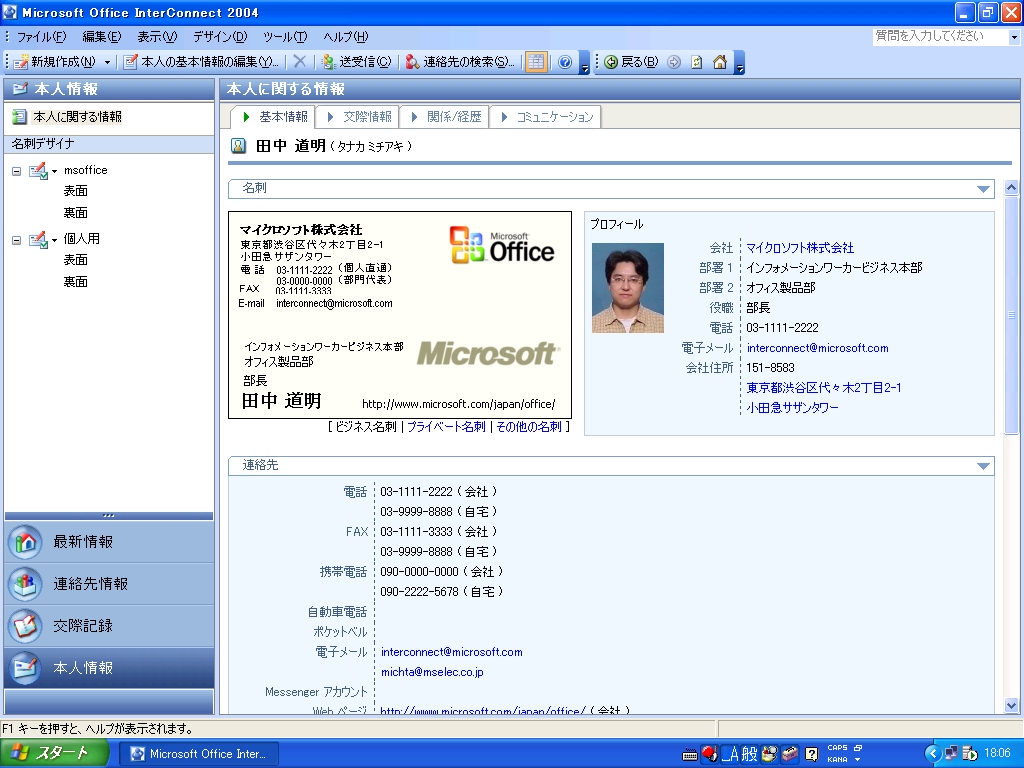Open the ツール (Tools) menu
Screen dimensions: 1024x768
click(x=285, y=37)
